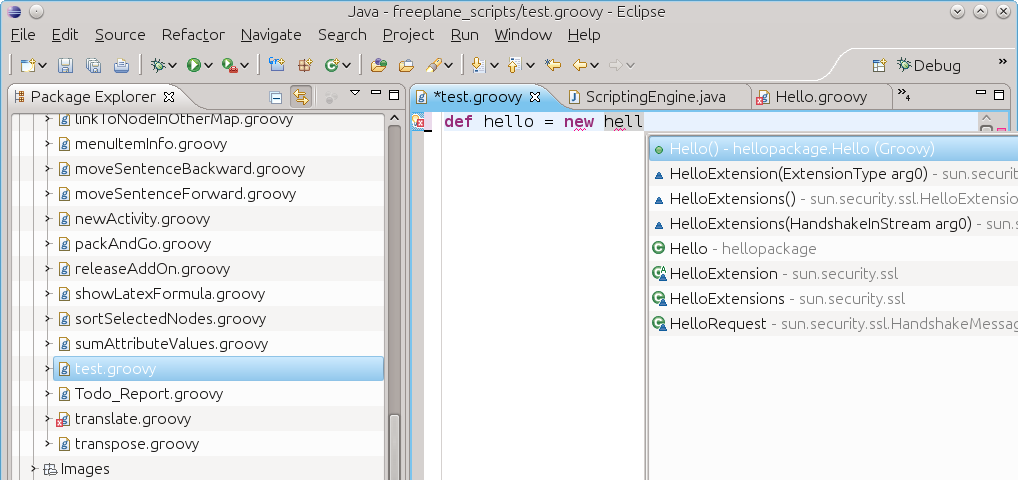The image size is (1018, 480).
Task: Expand the Images folder in the tree
Action: tap(33, 468)
